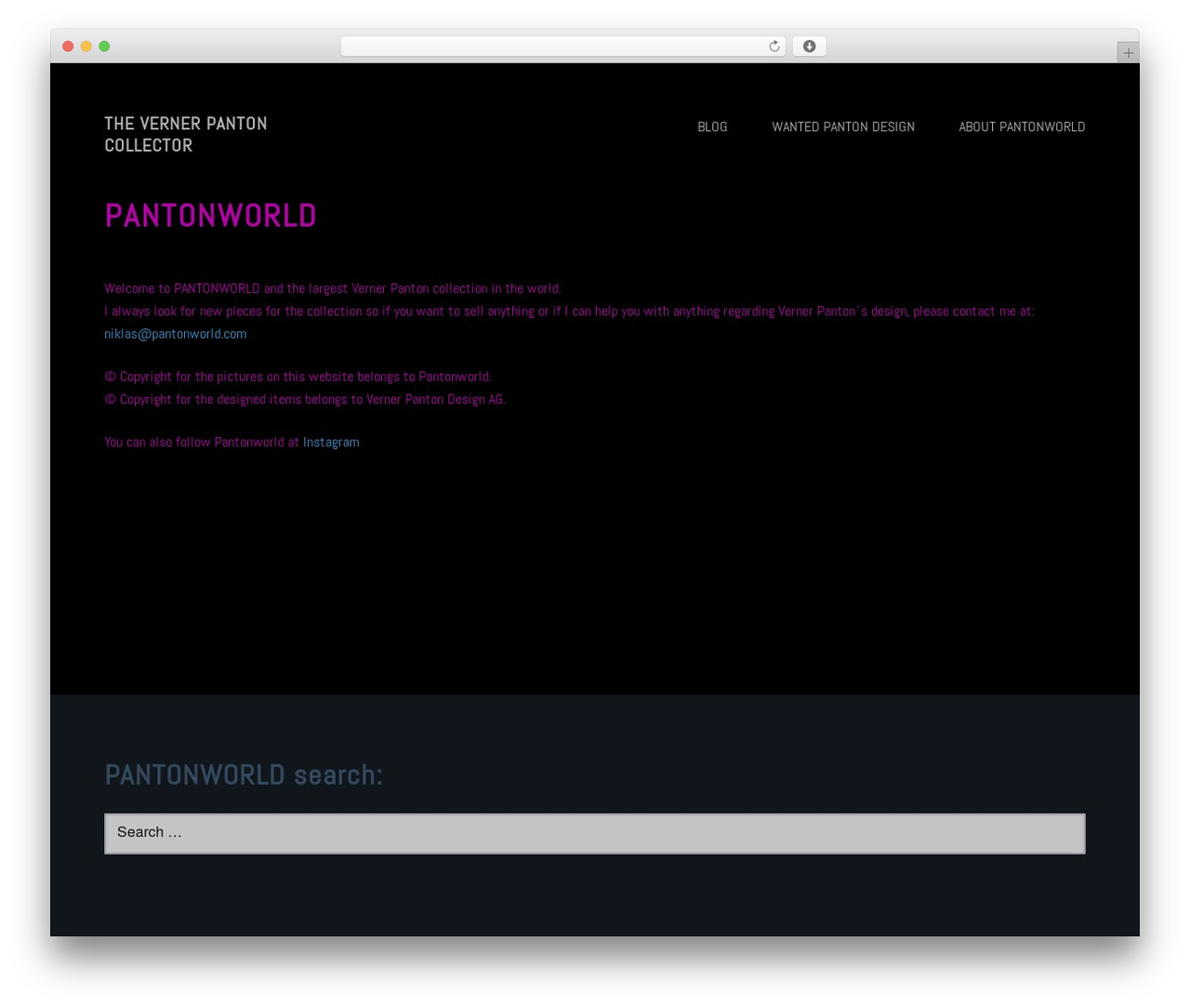Click 'I always look for new pieces' sentence
The width and height of the screenshot is (1190, 1008).
(569, 312)
